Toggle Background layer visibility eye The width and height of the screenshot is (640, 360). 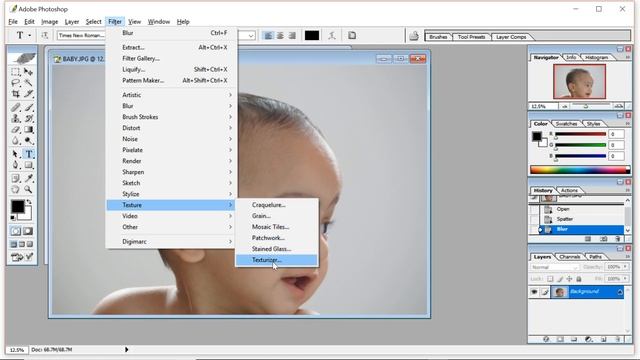pos(534,292)
